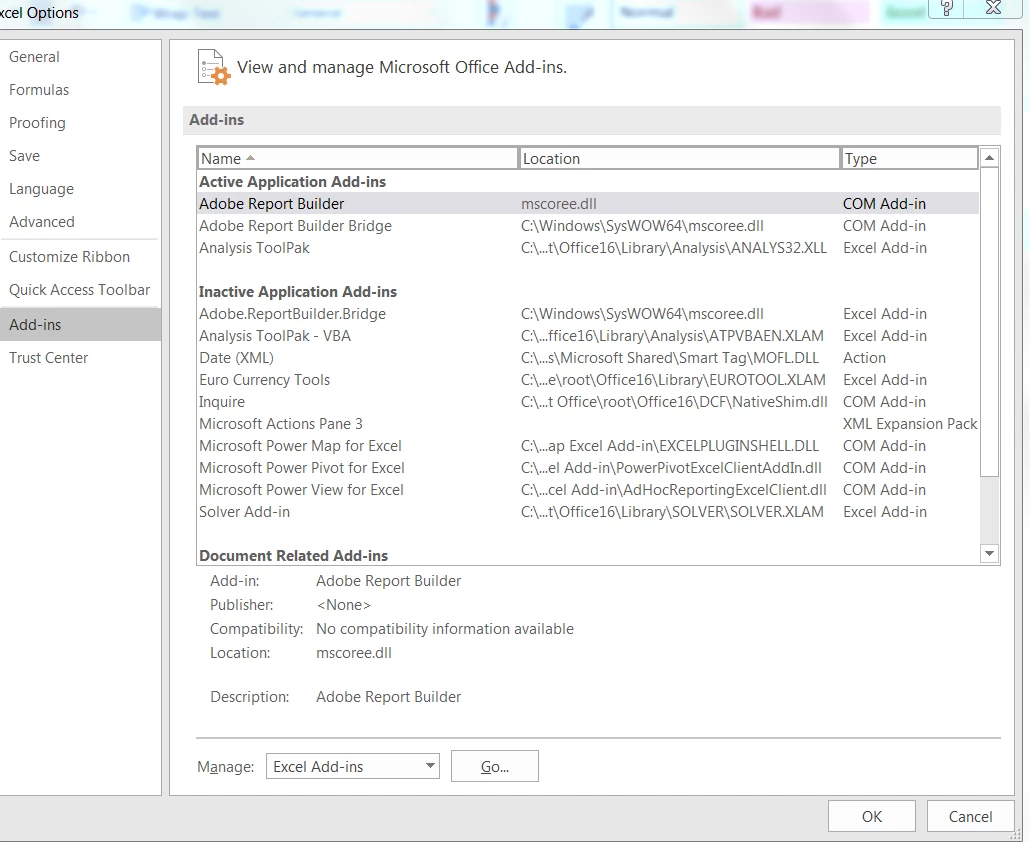1030x842 pixels.
Task: Open the Manage Excel Add-ins dropdown
Action: pos(353,766)
